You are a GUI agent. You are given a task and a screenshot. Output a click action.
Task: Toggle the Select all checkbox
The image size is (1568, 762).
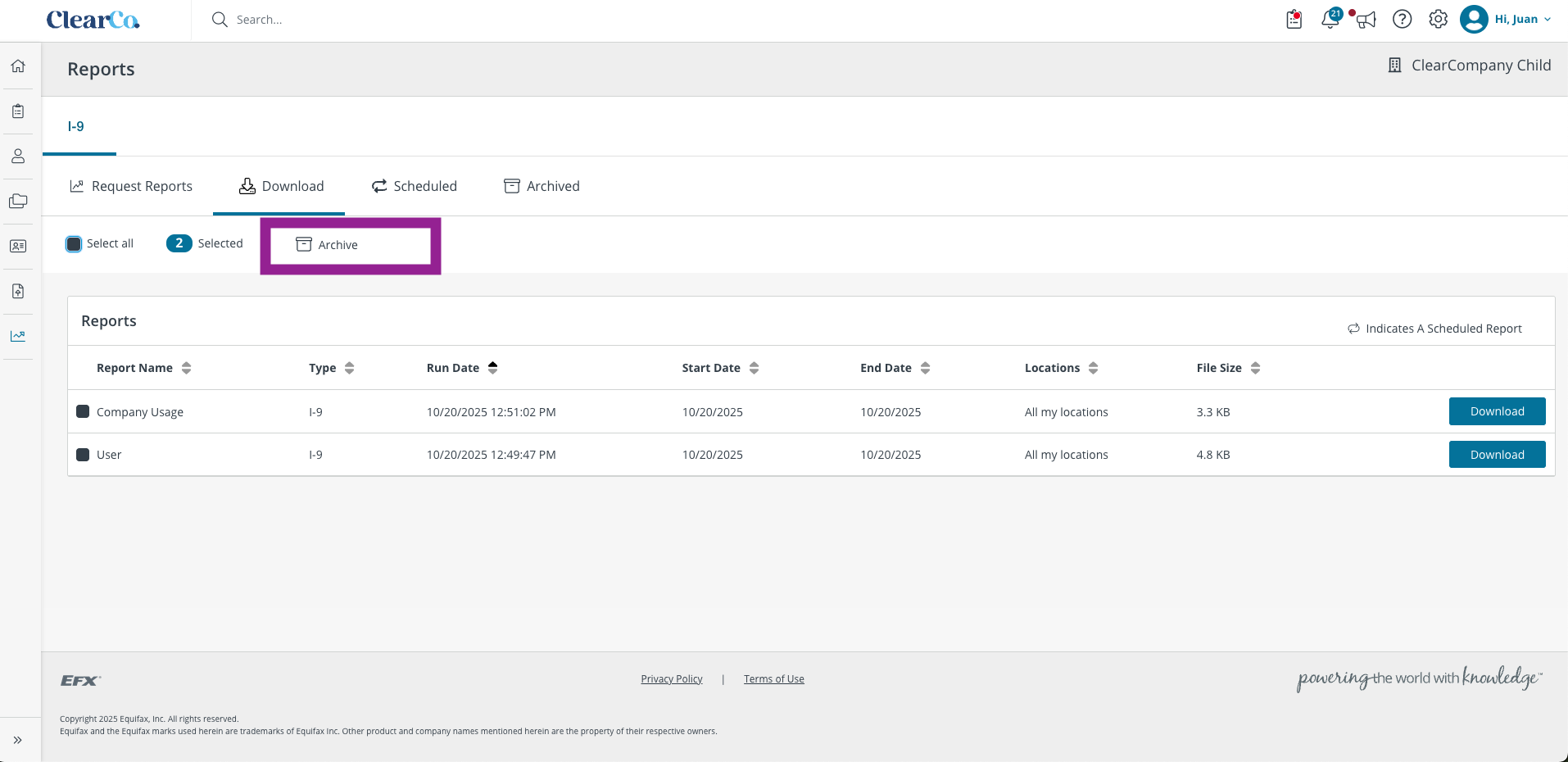[x=74, y=243]
